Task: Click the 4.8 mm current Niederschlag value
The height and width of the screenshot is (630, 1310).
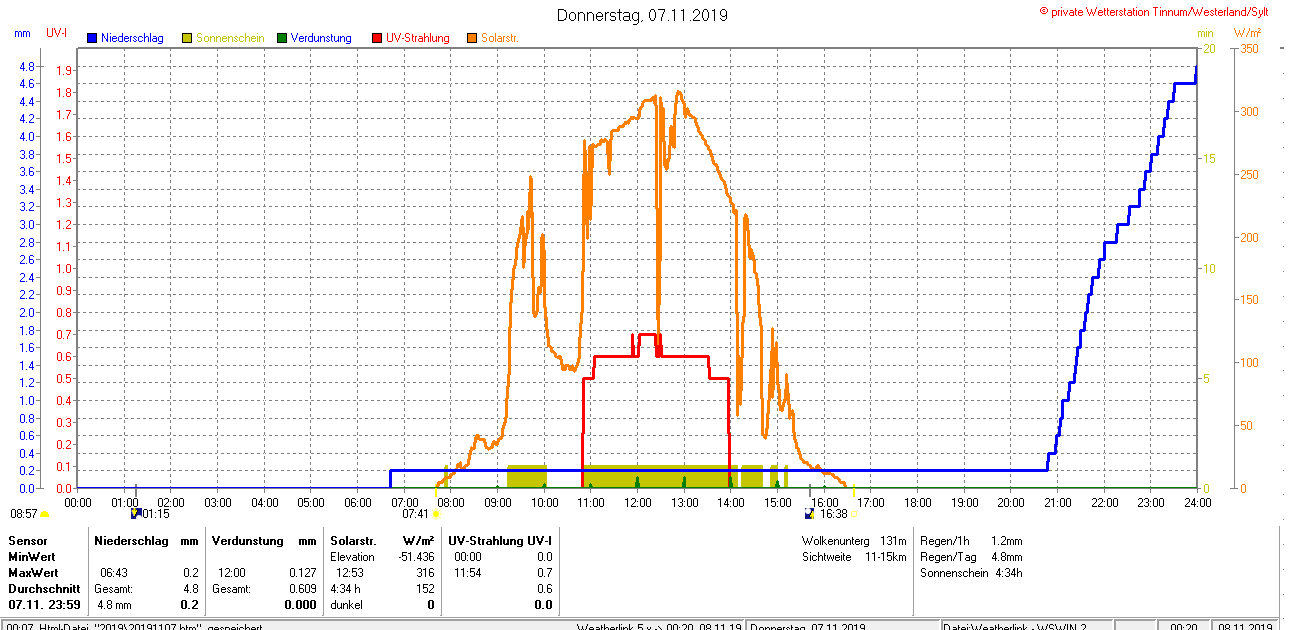Action: [114, 605]
